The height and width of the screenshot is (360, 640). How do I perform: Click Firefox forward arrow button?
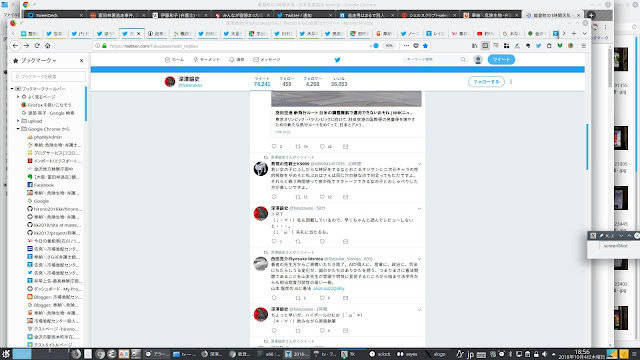[x=26, y=46]
